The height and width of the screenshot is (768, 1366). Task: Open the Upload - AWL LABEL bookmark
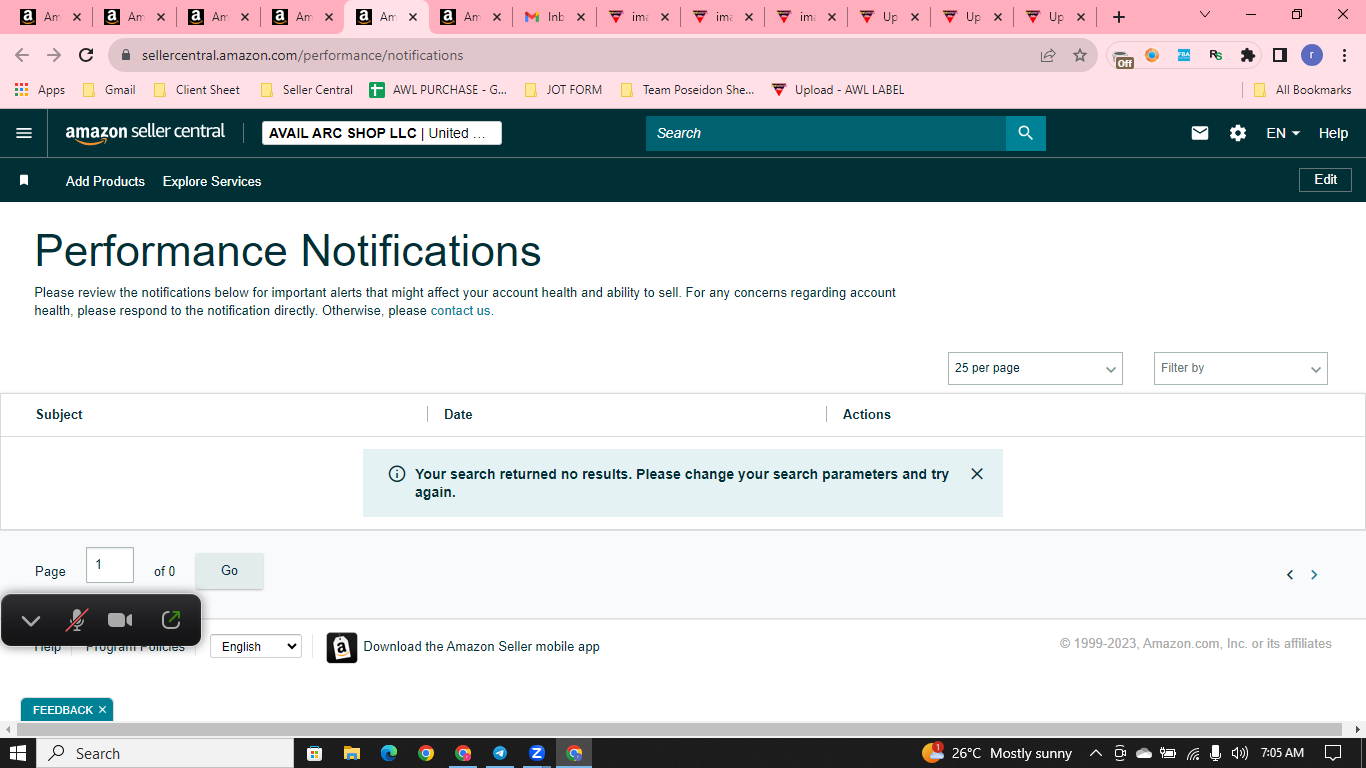point(838,90)
